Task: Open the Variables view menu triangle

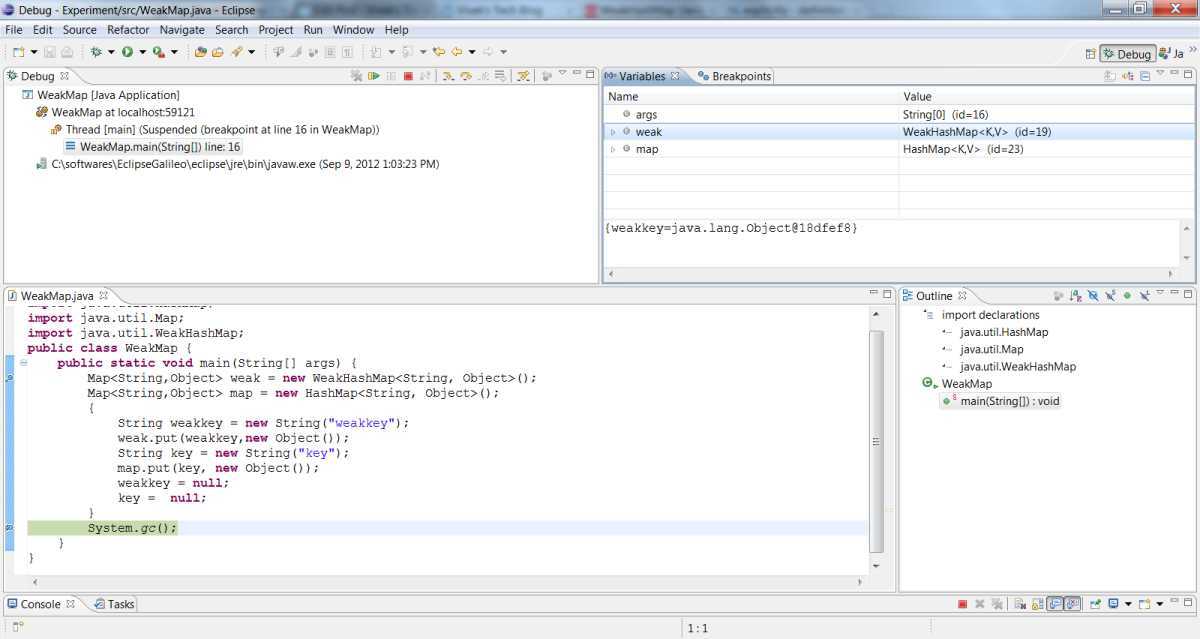Action: click(1161, 73)
